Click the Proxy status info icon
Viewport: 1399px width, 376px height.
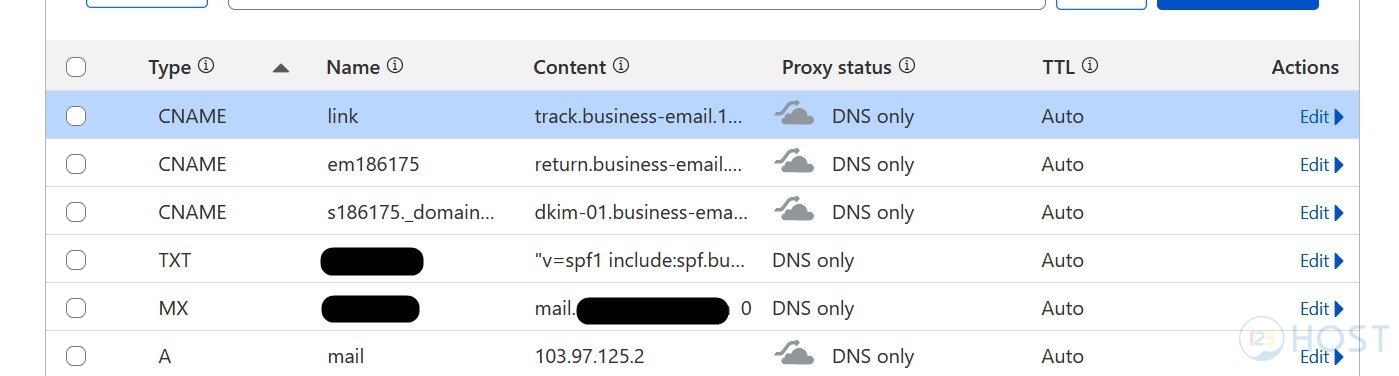click(x=907, y=66)
